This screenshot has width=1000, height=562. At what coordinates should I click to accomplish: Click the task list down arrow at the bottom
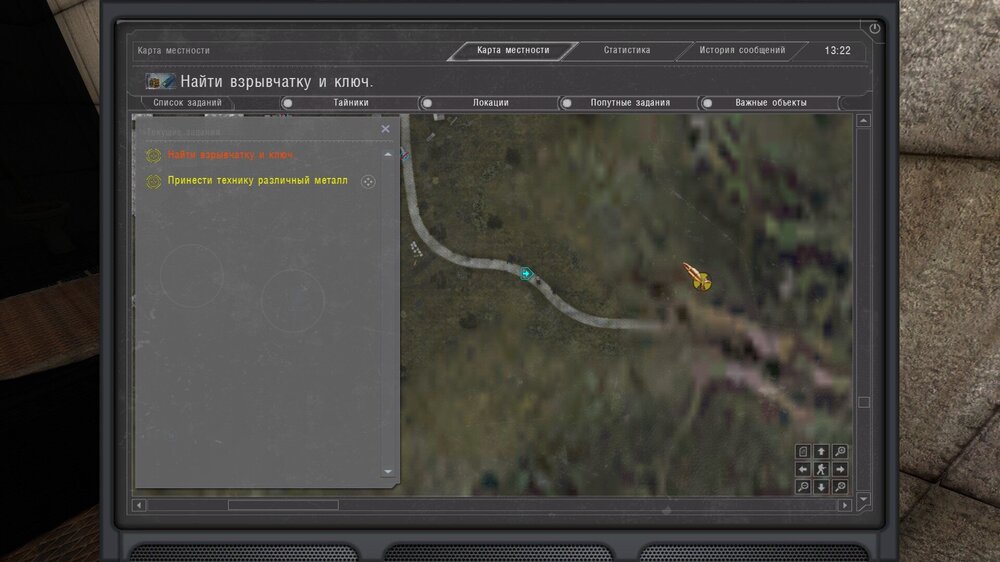388,471
